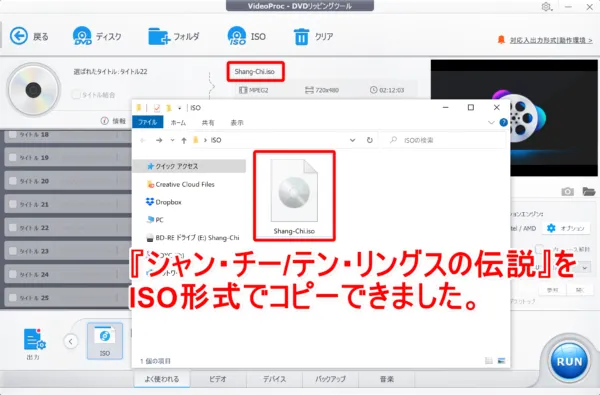Screen dimensions: 600x395
Task: Switch to よく使われる tab
Action: click(x=162, y=379)
